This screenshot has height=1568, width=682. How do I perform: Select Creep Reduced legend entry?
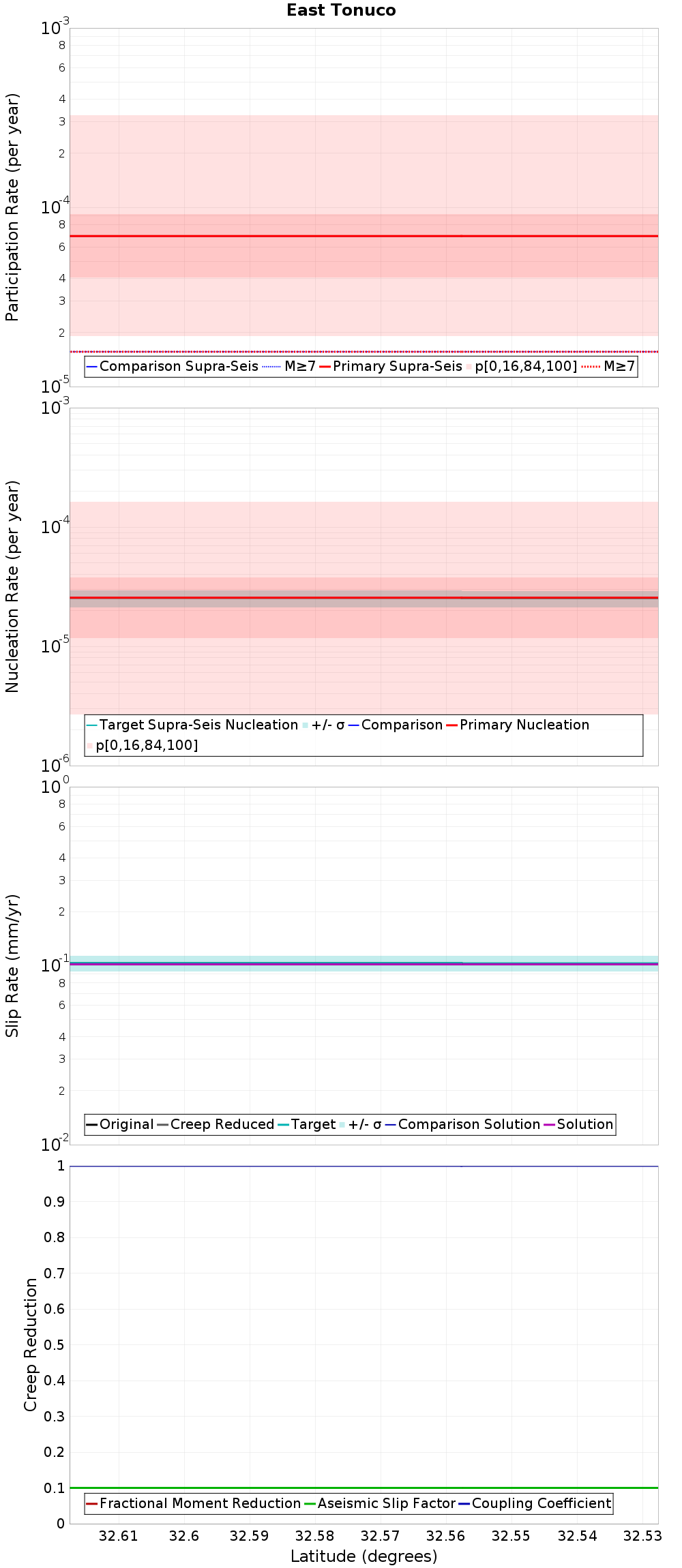pyautogui.click(x=216, y=1124)
